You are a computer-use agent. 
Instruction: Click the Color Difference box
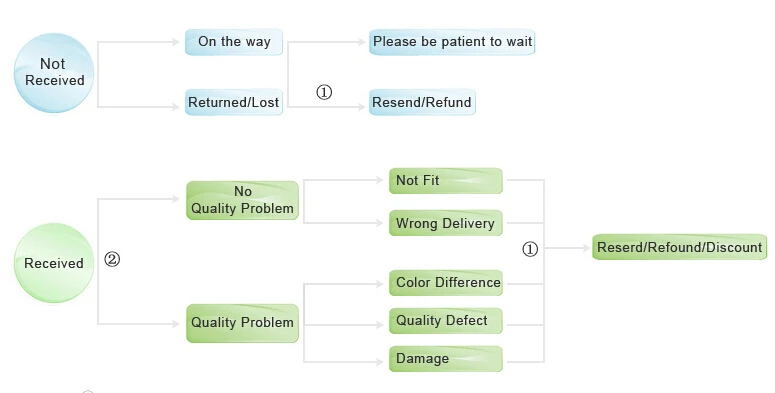pos(446,283)
